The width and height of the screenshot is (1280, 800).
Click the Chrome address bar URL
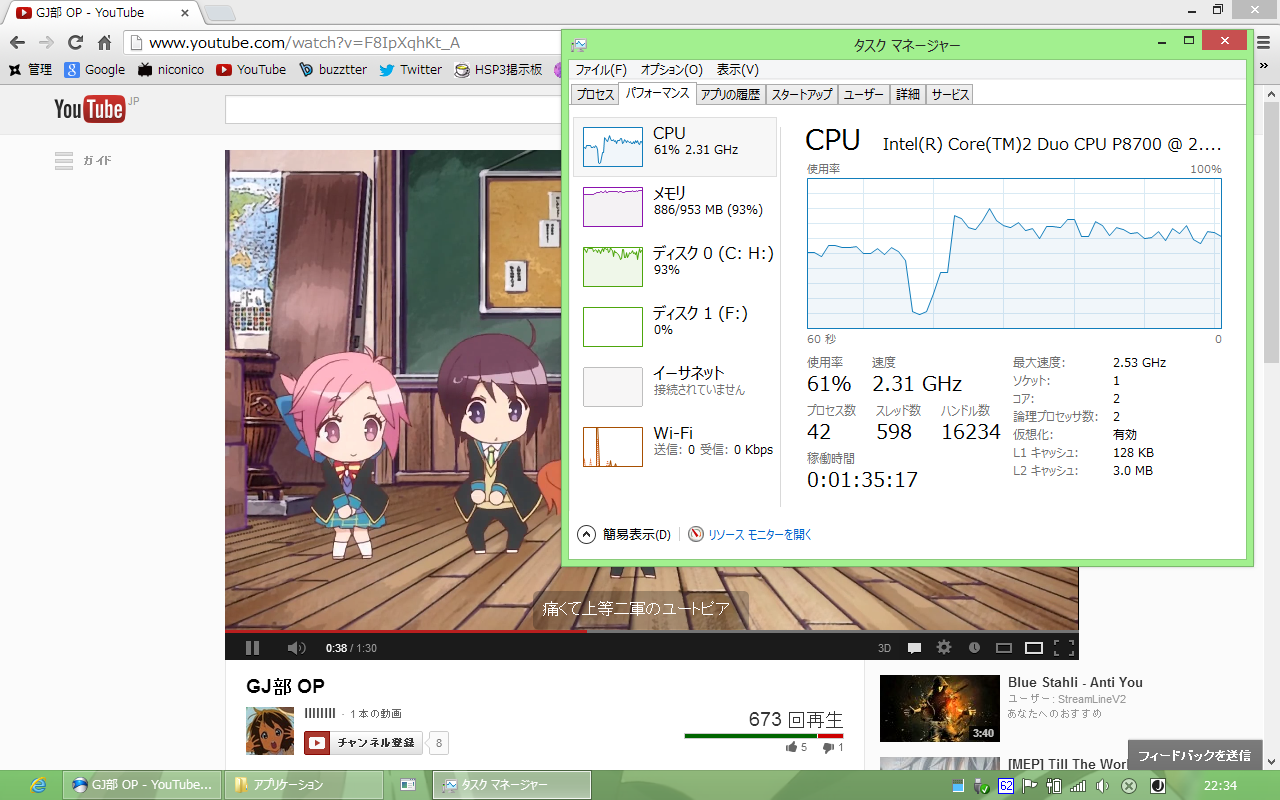point(304,43)
